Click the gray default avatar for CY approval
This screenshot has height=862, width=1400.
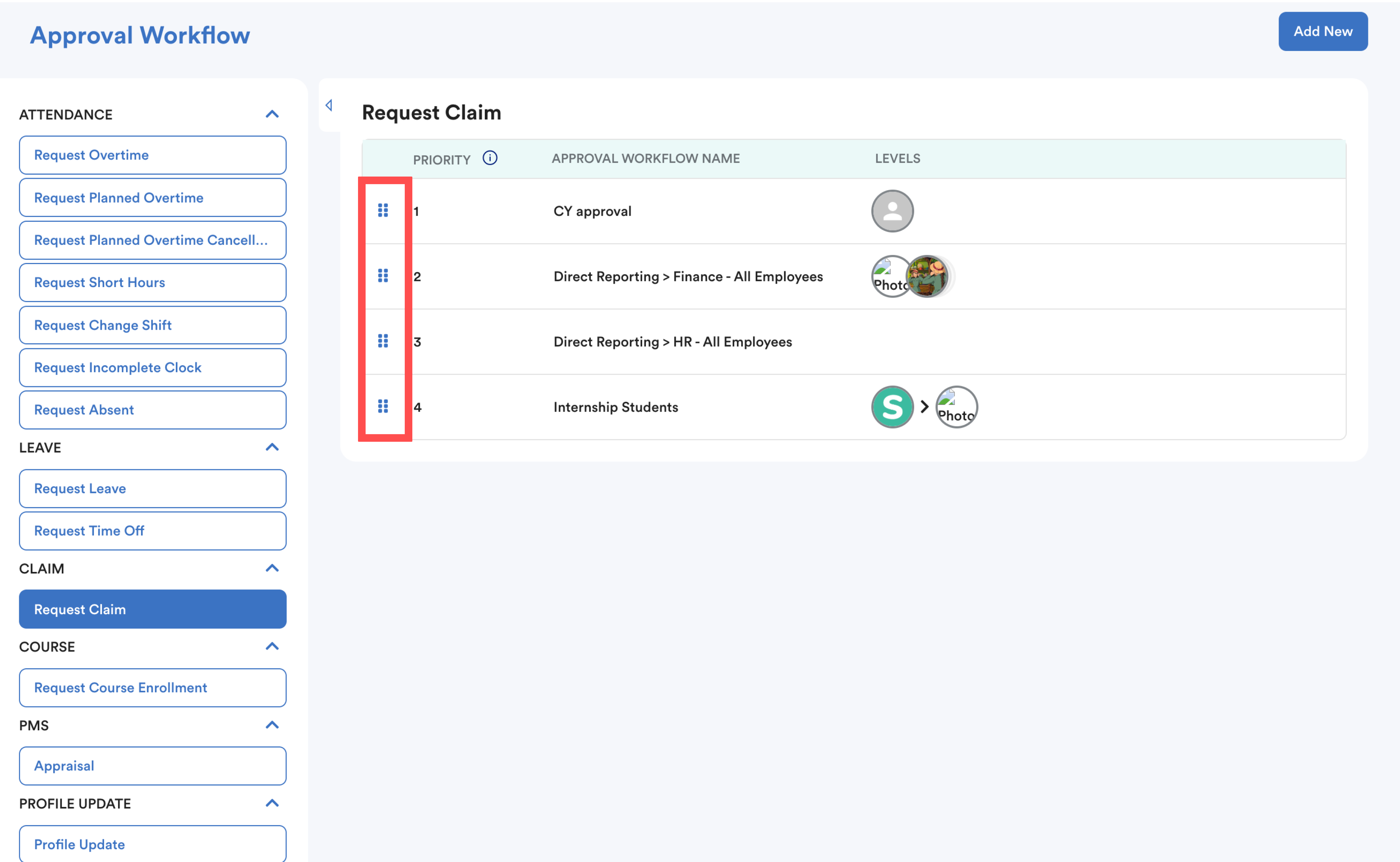(892, 211)
